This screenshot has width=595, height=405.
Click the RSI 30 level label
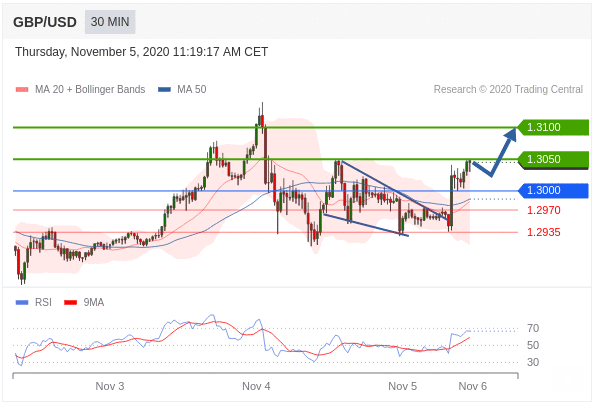click(533, 362)
